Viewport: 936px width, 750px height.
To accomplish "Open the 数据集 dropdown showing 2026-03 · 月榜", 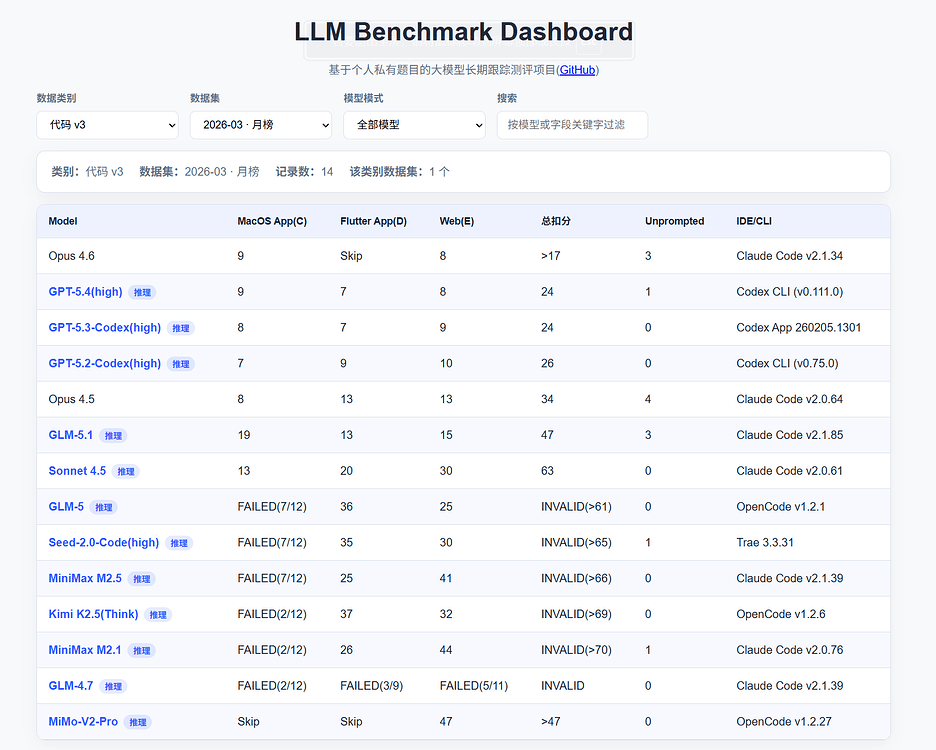I will [x=261, y=125].
